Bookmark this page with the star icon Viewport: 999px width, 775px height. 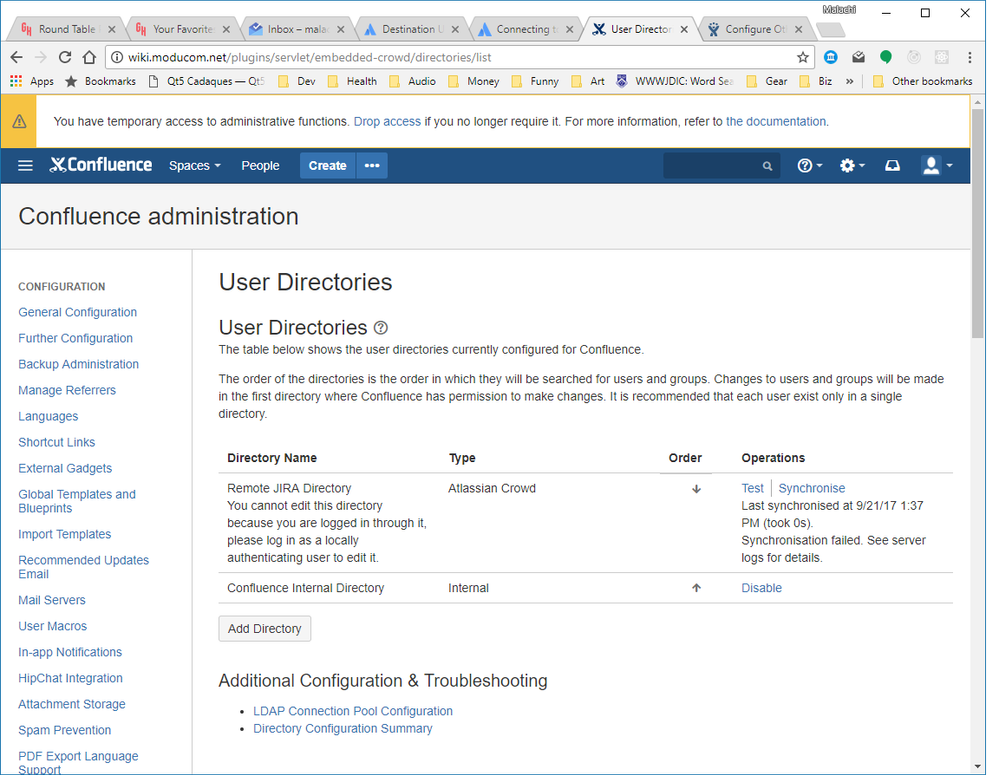pyautogui.click(x=803, y=57)
